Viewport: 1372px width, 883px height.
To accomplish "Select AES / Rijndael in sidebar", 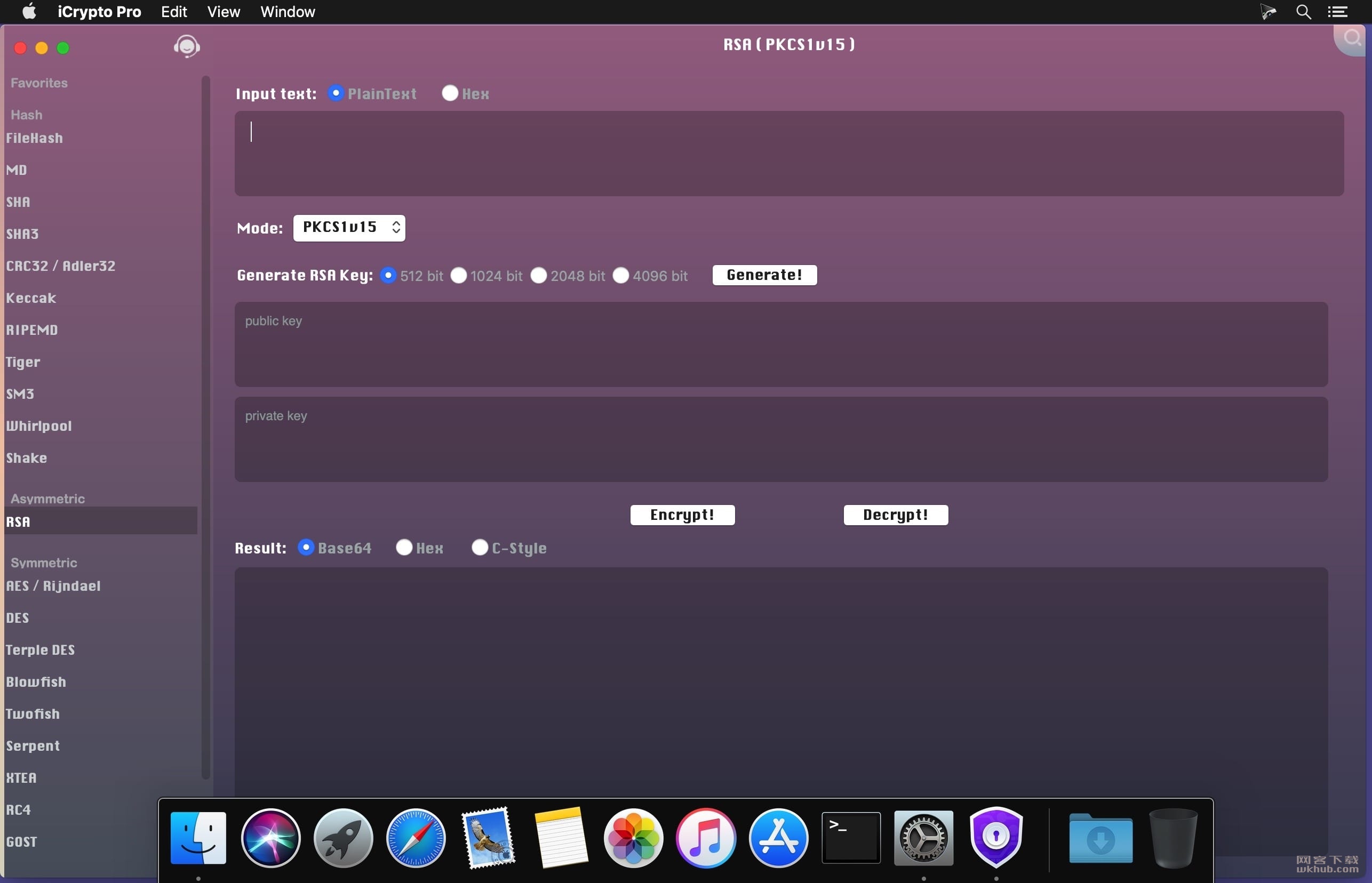I will (53, 586).
